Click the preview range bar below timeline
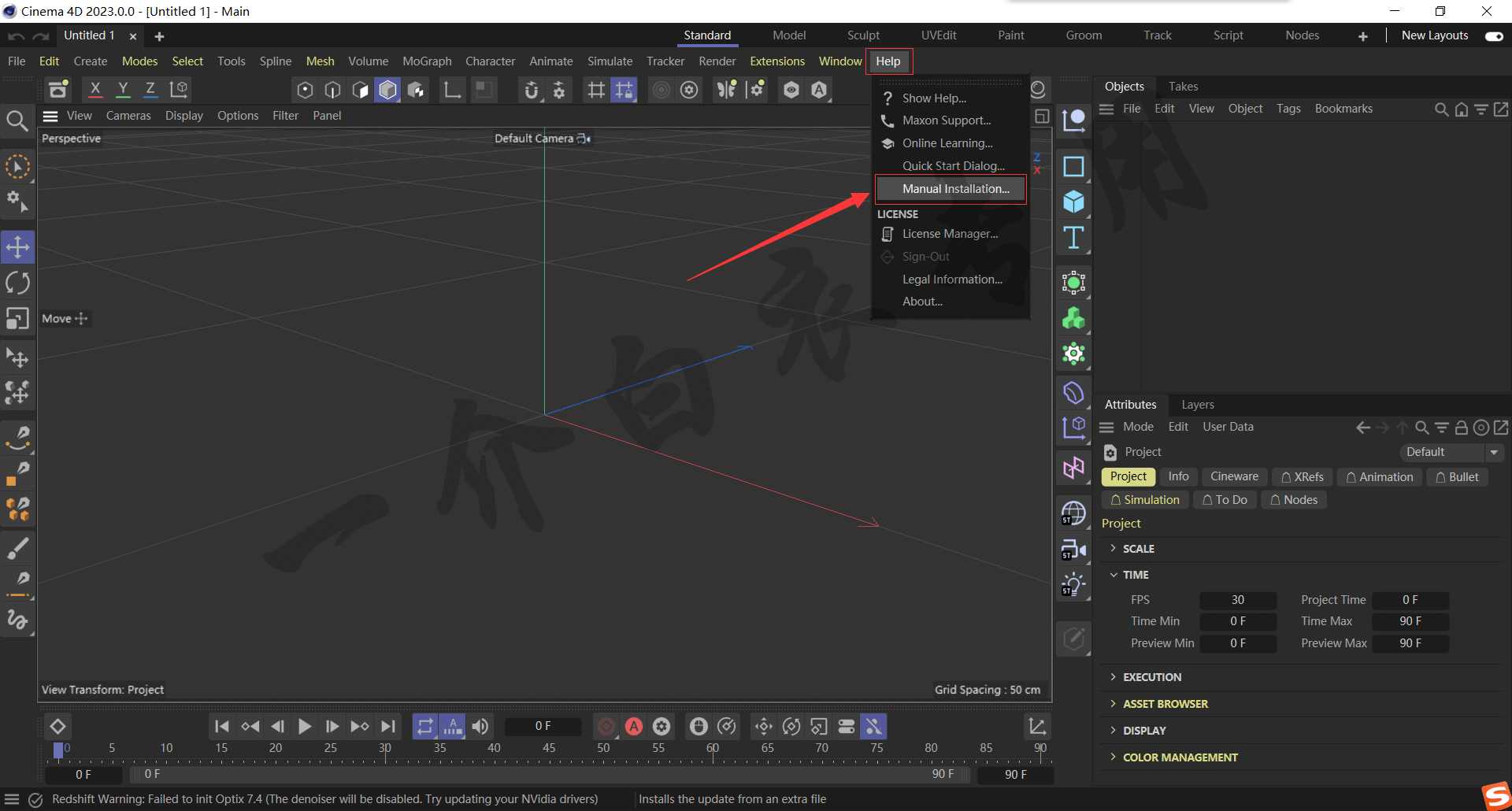 [550, 775]
